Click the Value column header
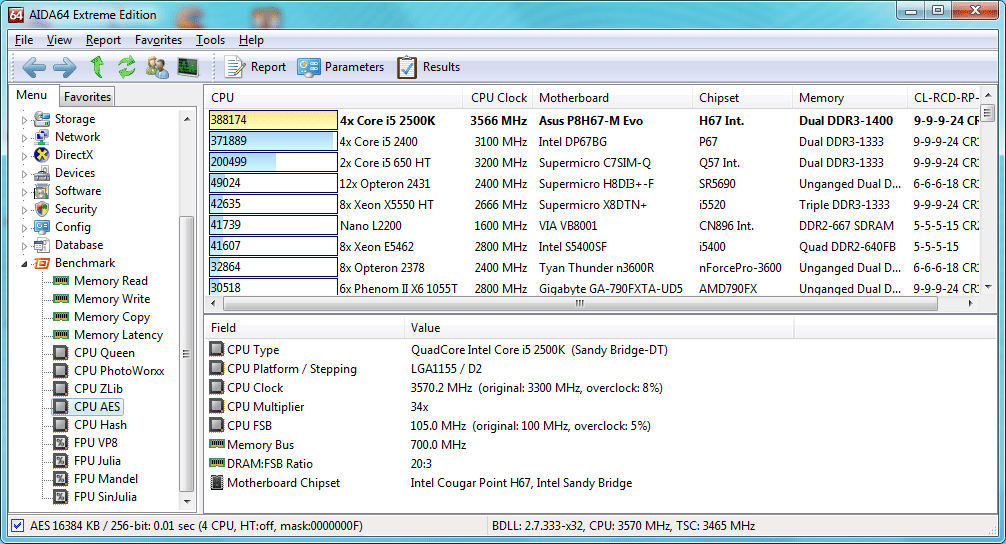Screen dimensions: 1006x544 pos(599,328)
